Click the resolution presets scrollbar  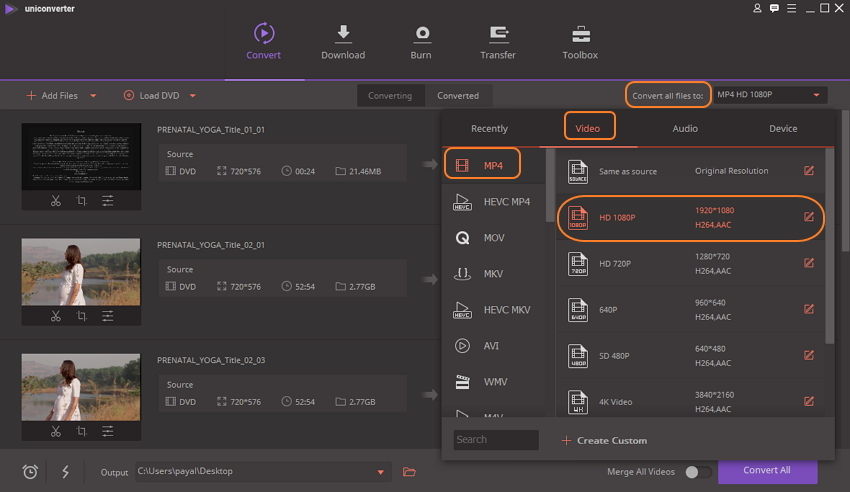829,246
